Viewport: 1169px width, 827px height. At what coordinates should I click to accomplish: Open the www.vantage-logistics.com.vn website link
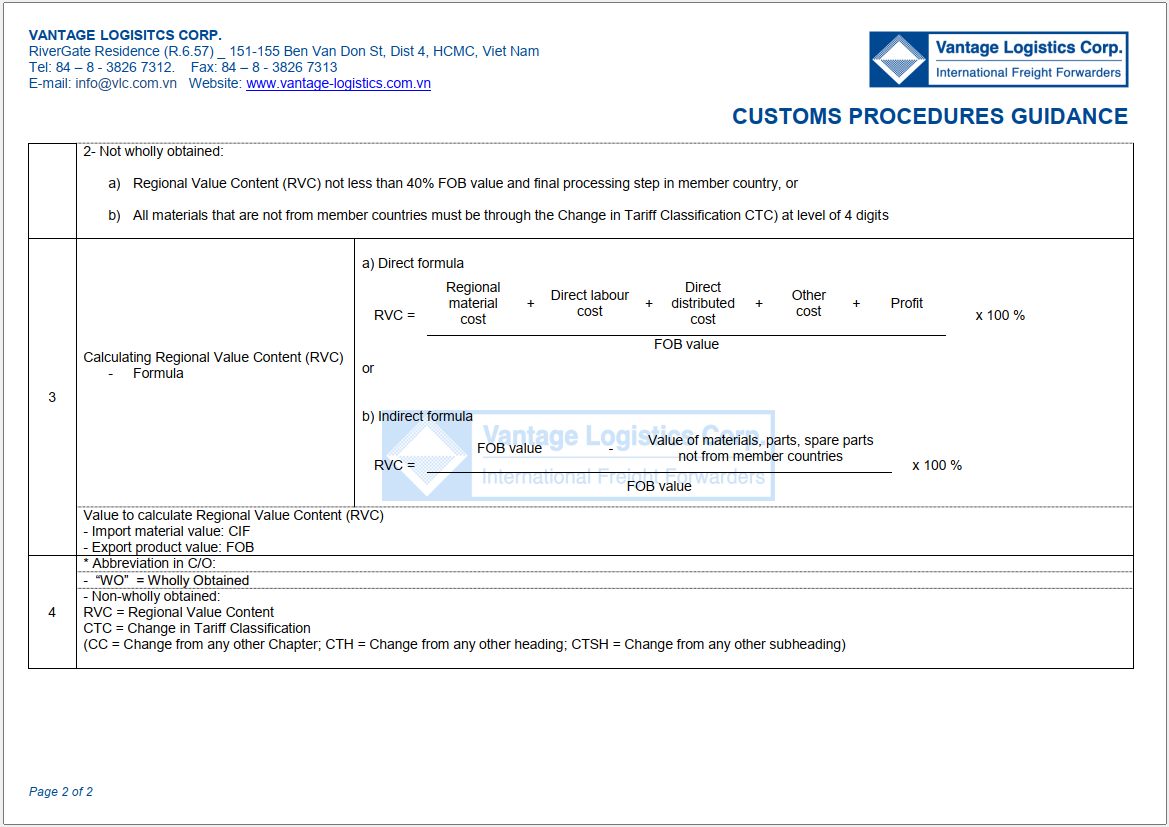338,84
